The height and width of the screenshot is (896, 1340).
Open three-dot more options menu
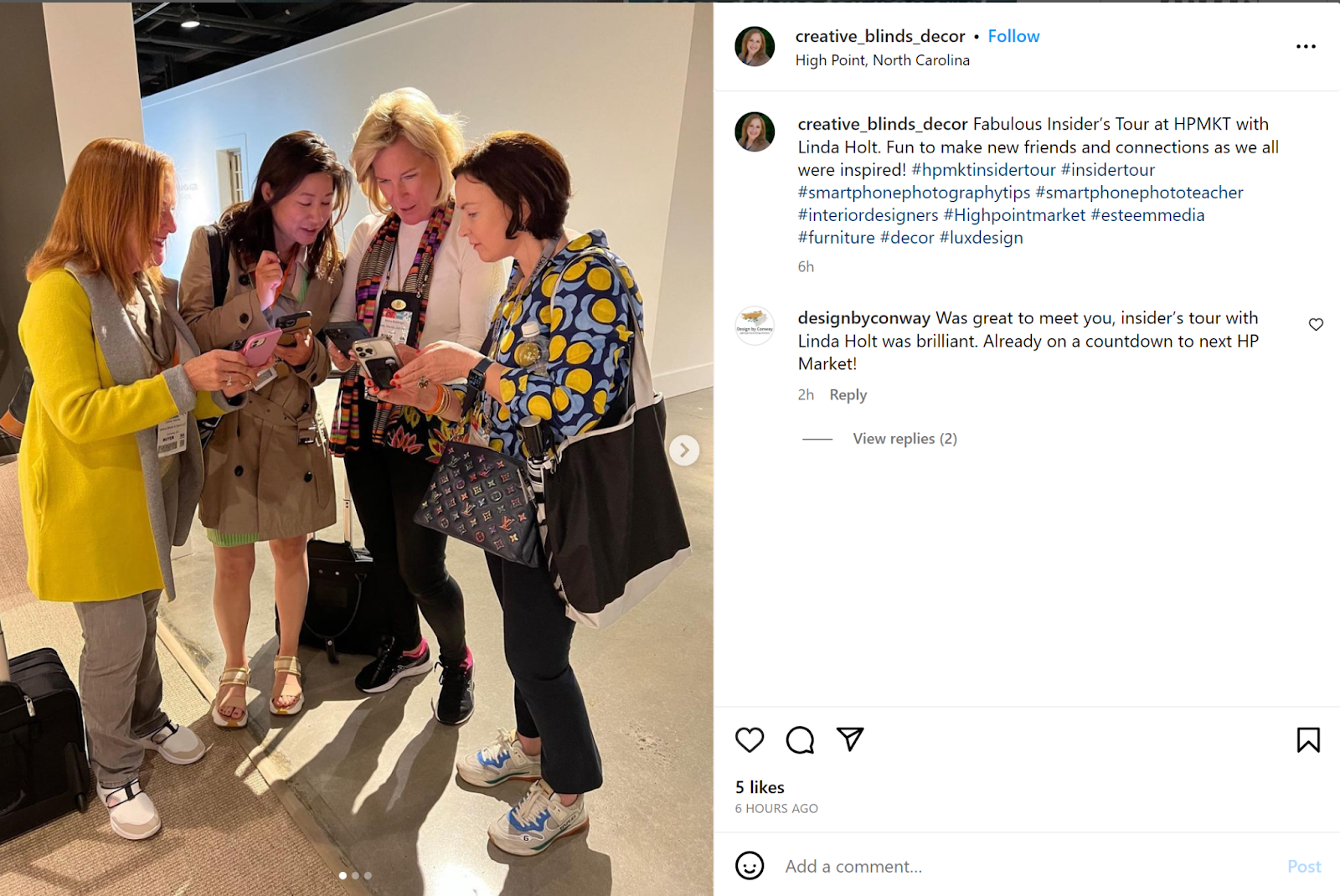click(1306, 47)
